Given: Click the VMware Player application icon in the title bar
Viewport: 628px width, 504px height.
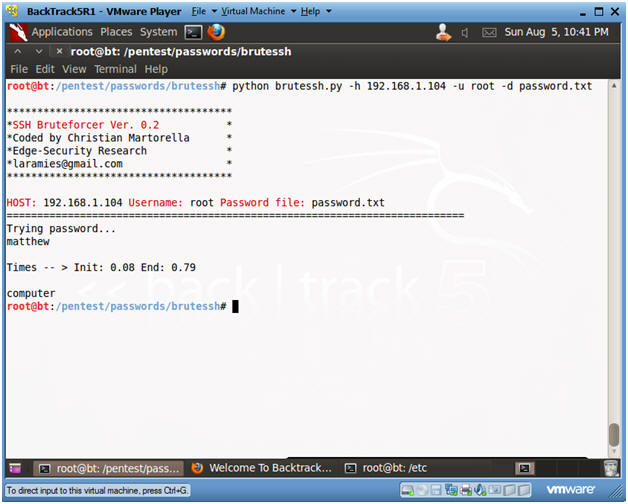Looking at the screenshot, I should coord(12,11).
